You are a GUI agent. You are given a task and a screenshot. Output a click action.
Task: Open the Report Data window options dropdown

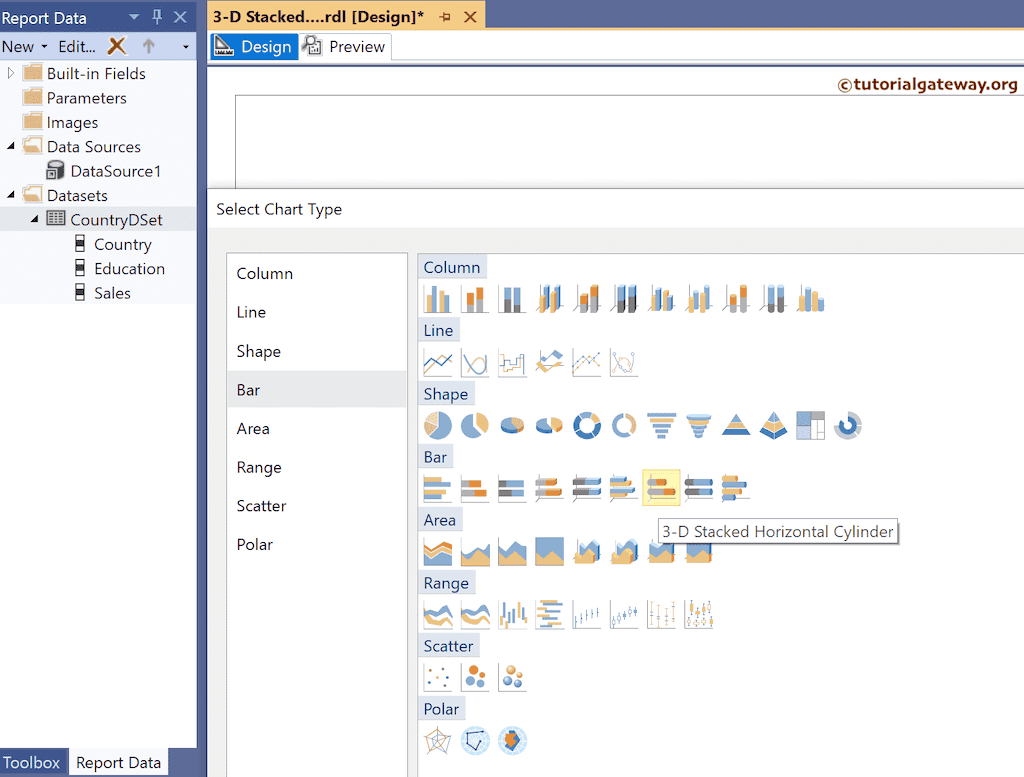134,17
